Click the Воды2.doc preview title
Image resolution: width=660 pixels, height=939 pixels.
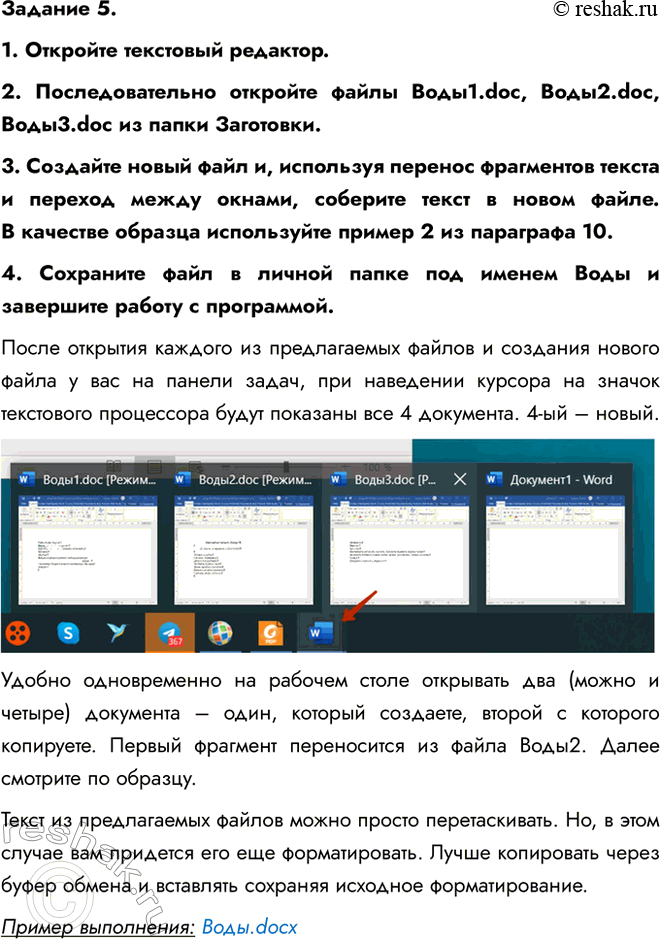click(x=252, y=480)
